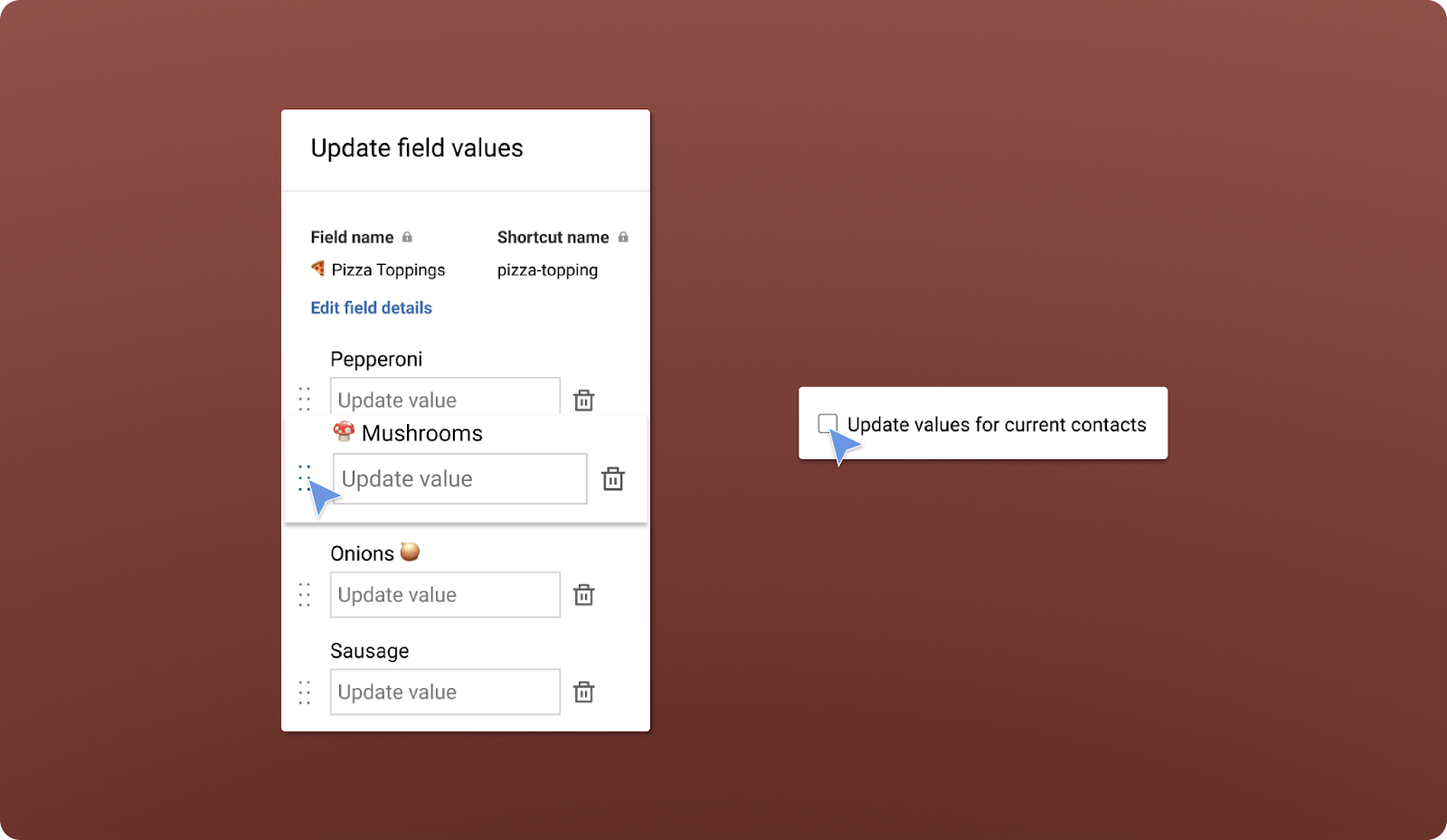The image size is (1447, 840).
Task: Click the pizza-topping shortcut name text
Action: pos(547,269)
